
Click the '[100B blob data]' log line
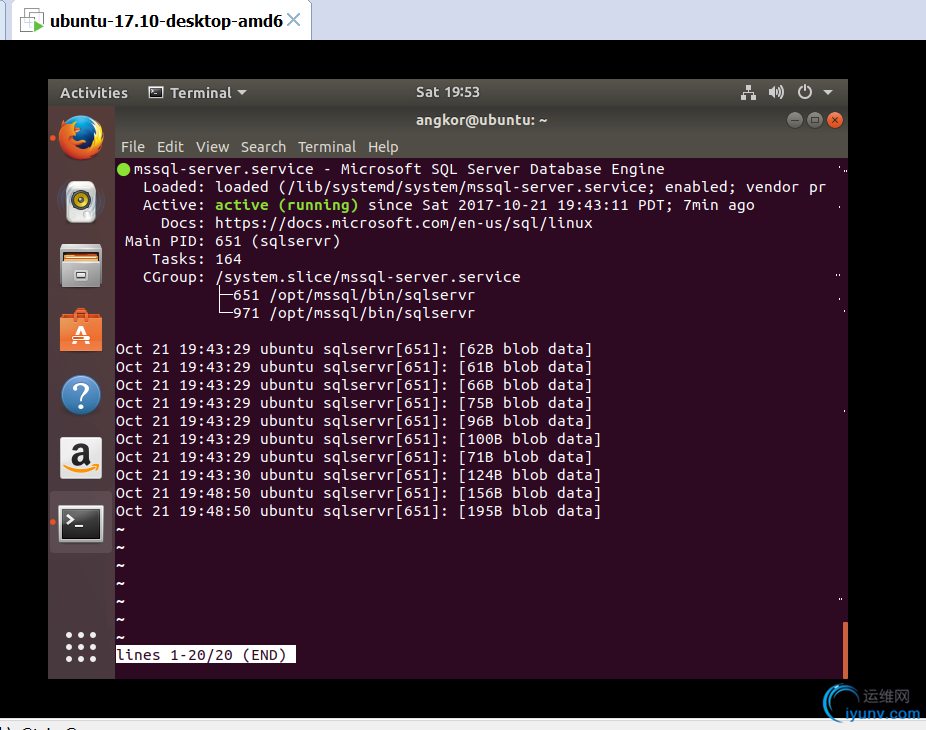(358, 439)
